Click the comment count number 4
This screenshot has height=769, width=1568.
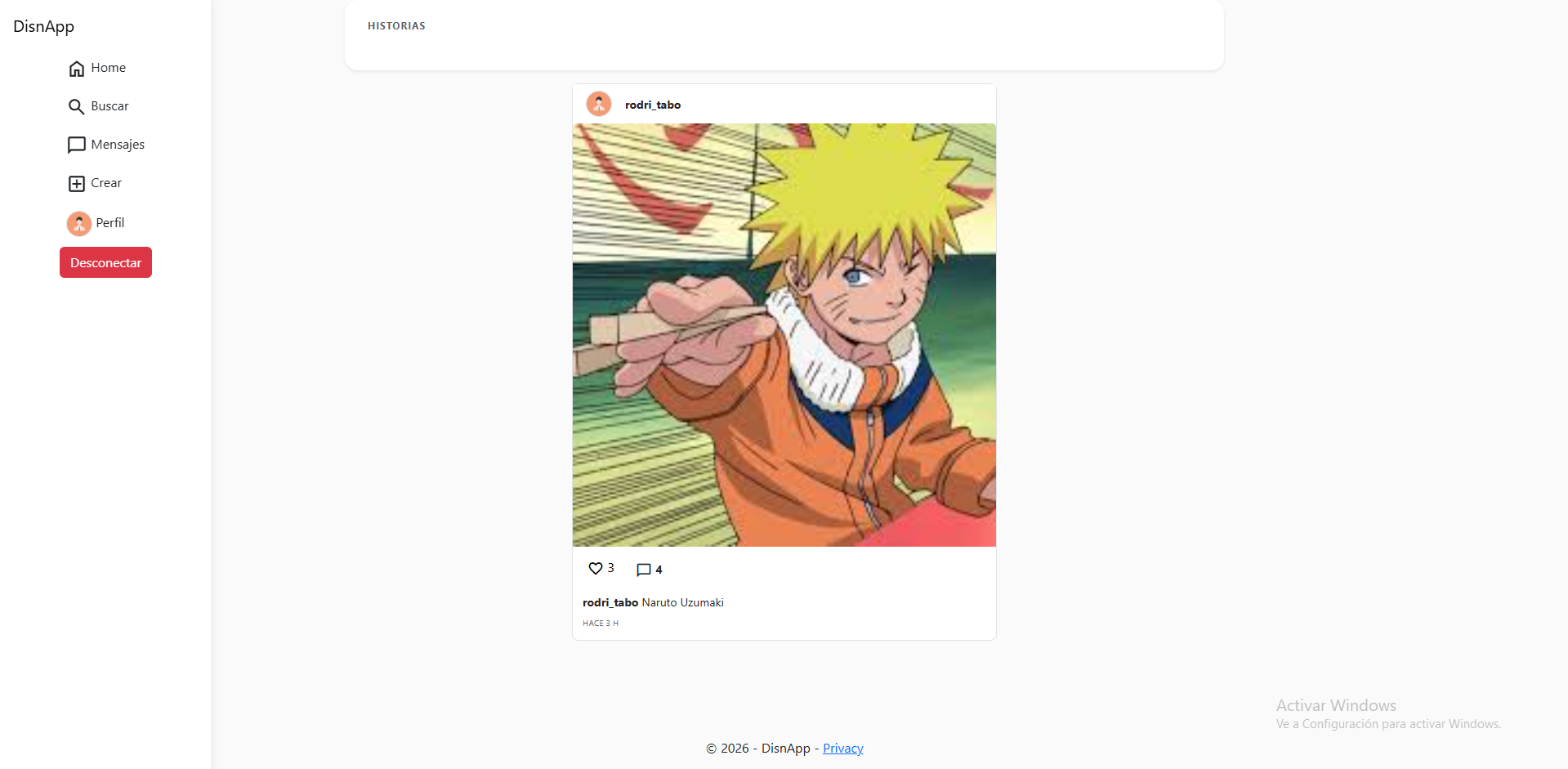coord(659,570)
